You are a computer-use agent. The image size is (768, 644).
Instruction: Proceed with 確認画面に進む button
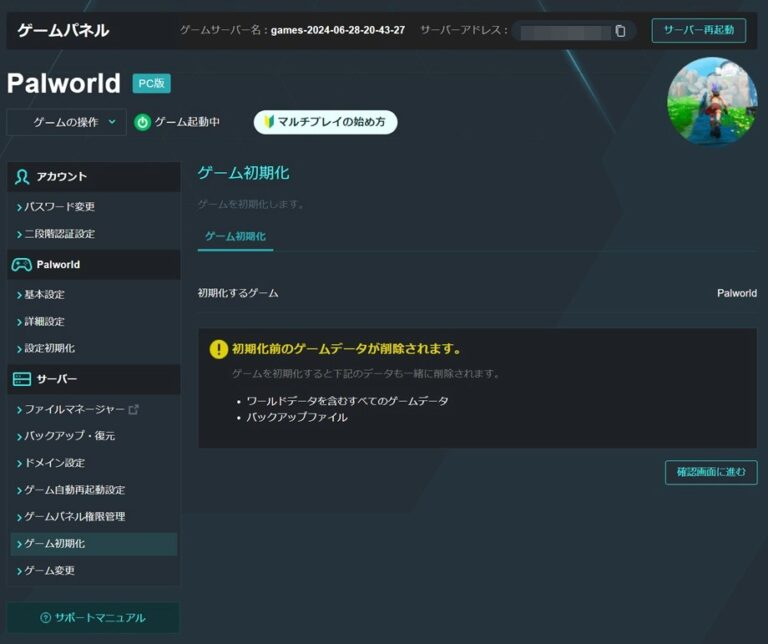tap(711, 472)
